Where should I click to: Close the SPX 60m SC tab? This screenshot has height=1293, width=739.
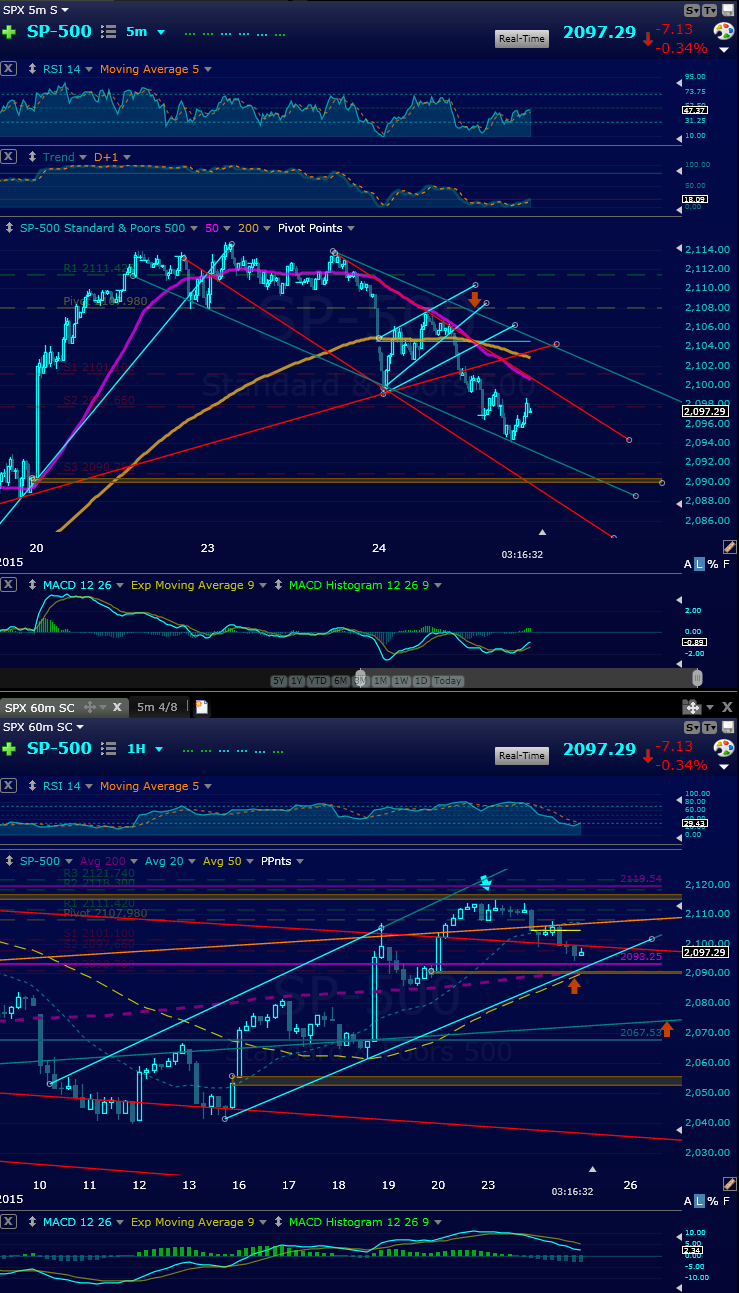pos(117,707)
